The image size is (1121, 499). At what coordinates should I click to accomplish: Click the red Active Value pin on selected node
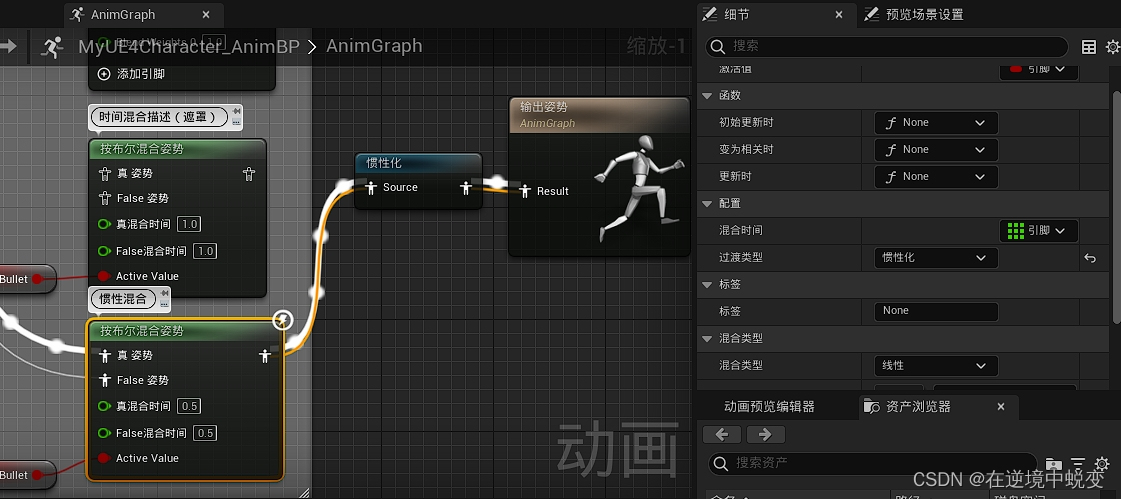coord(104,458)
